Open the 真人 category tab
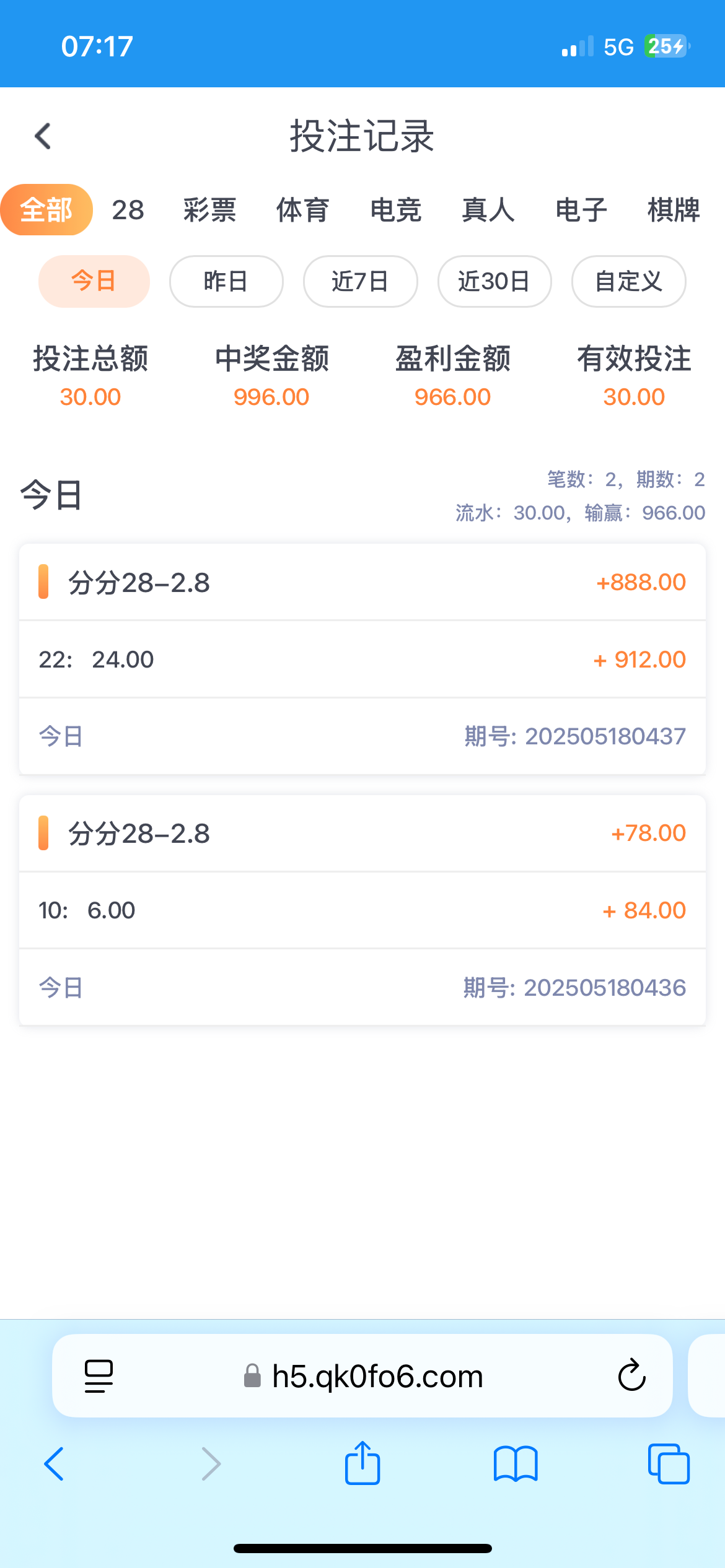This screenshot has width=725, height=1568. [488, 210]
